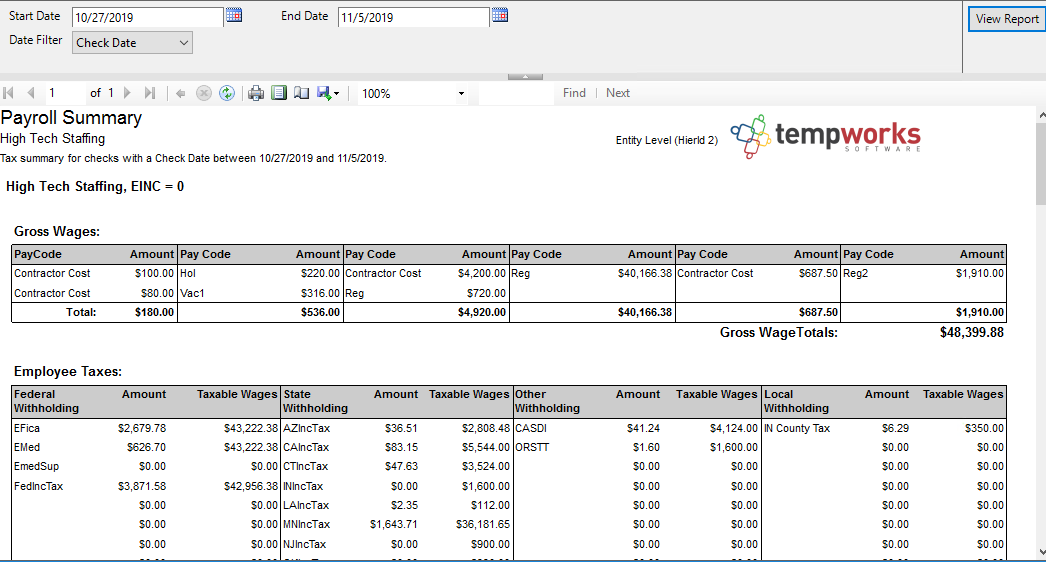Click the Stop rendering icon
Screen dimensions: 1046x562
click(204, 93)
